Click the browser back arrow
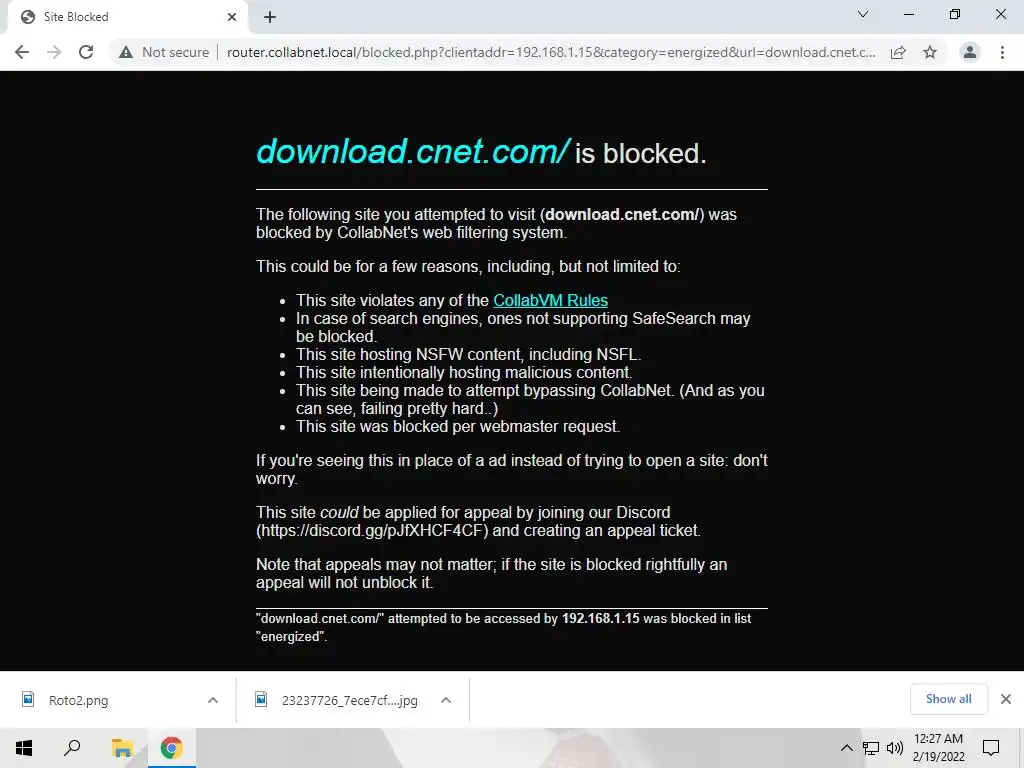Screen dimensions: 1024x768 click(x=22, y=52)
